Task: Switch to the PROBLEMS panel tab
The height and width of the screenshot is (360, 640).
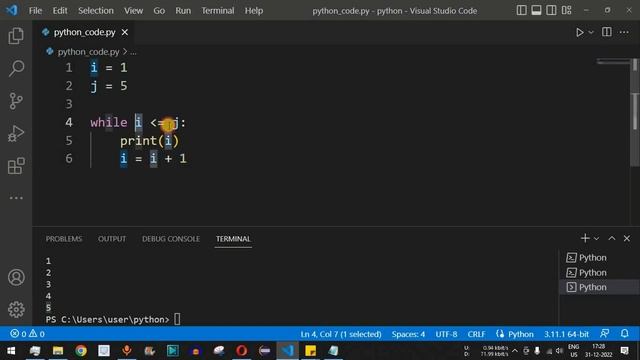Action: coord(64,239)
